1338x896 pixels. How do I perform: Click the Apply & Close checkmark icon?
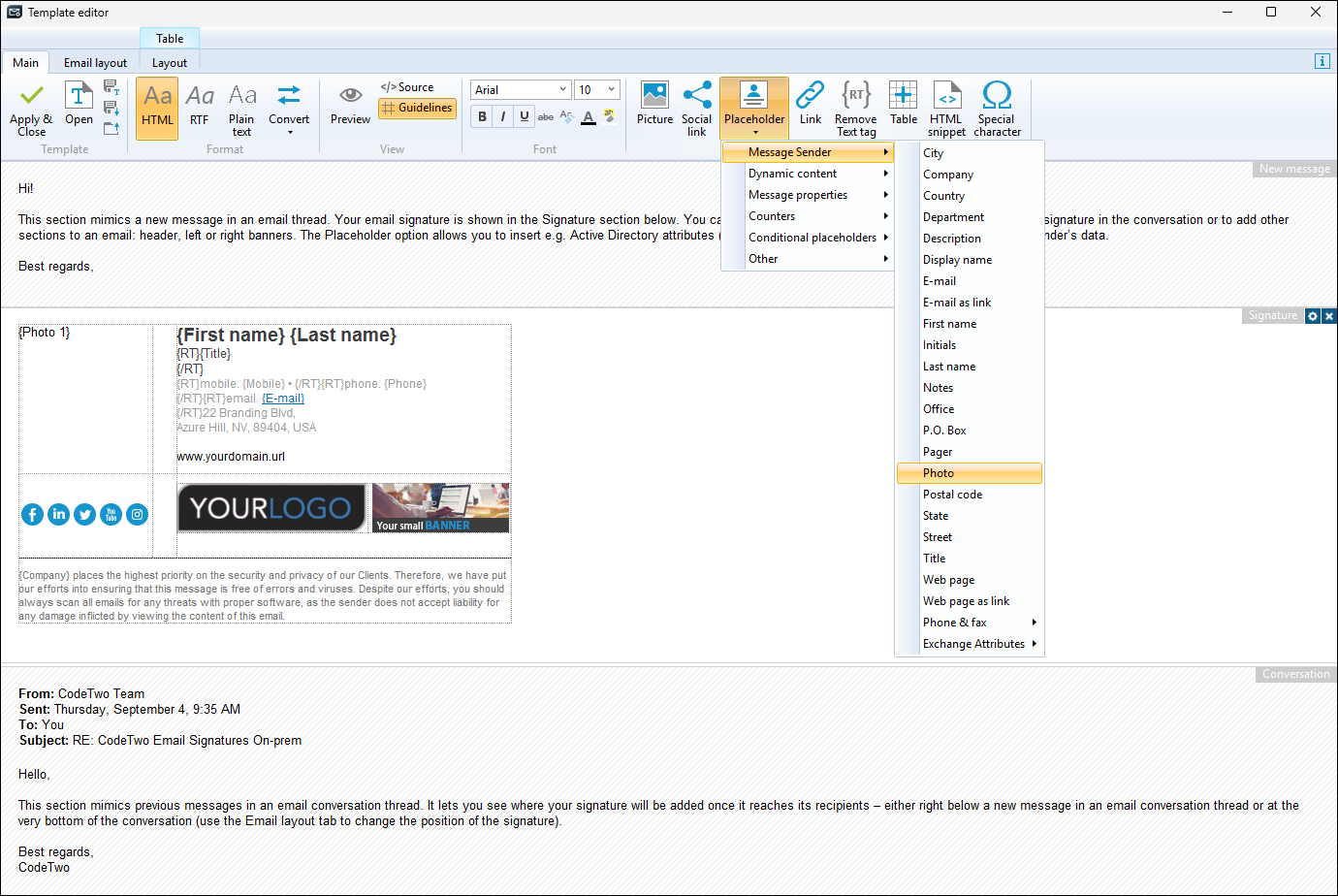pos(31,96)
